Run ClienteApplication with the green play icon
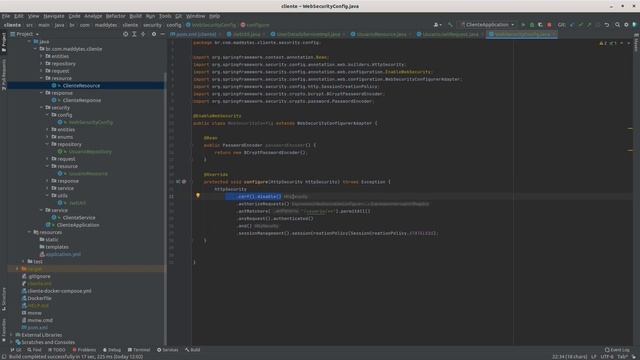 (x=523, y=25)
